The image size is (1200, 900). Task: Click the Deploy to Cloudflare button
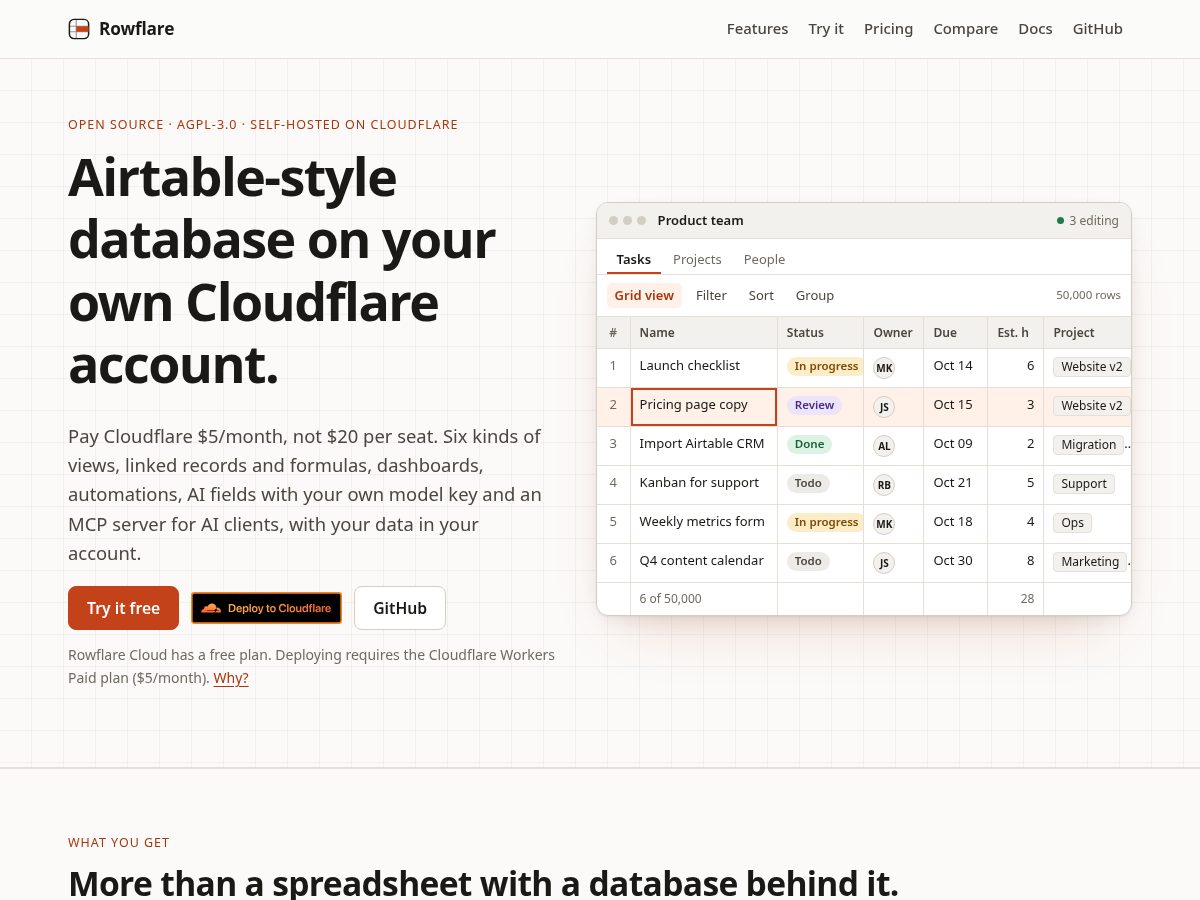(x=266, y=608)
